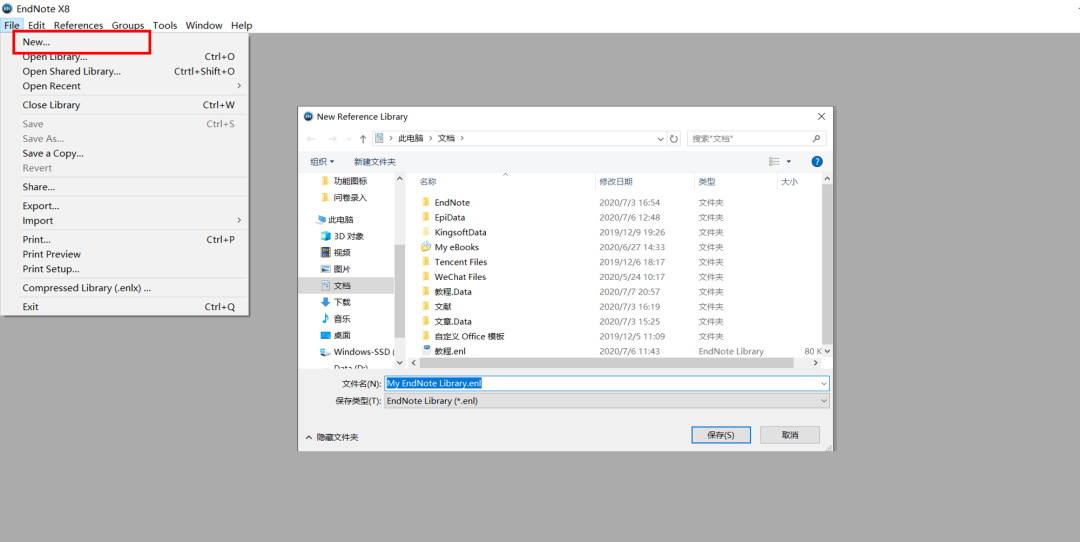
Task: Open the 文件名 dropdown arrow
Action: (824, 383)
